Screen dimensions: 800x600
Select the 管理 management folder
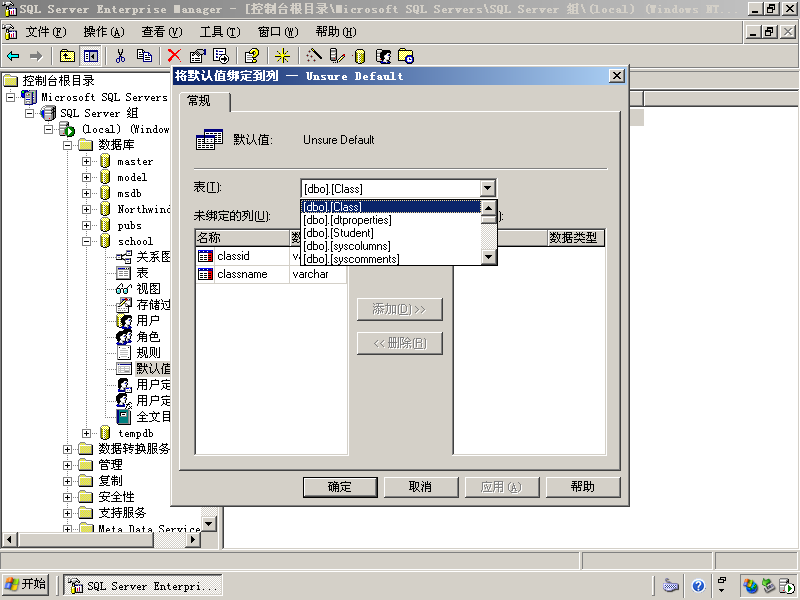click(110, 465)
